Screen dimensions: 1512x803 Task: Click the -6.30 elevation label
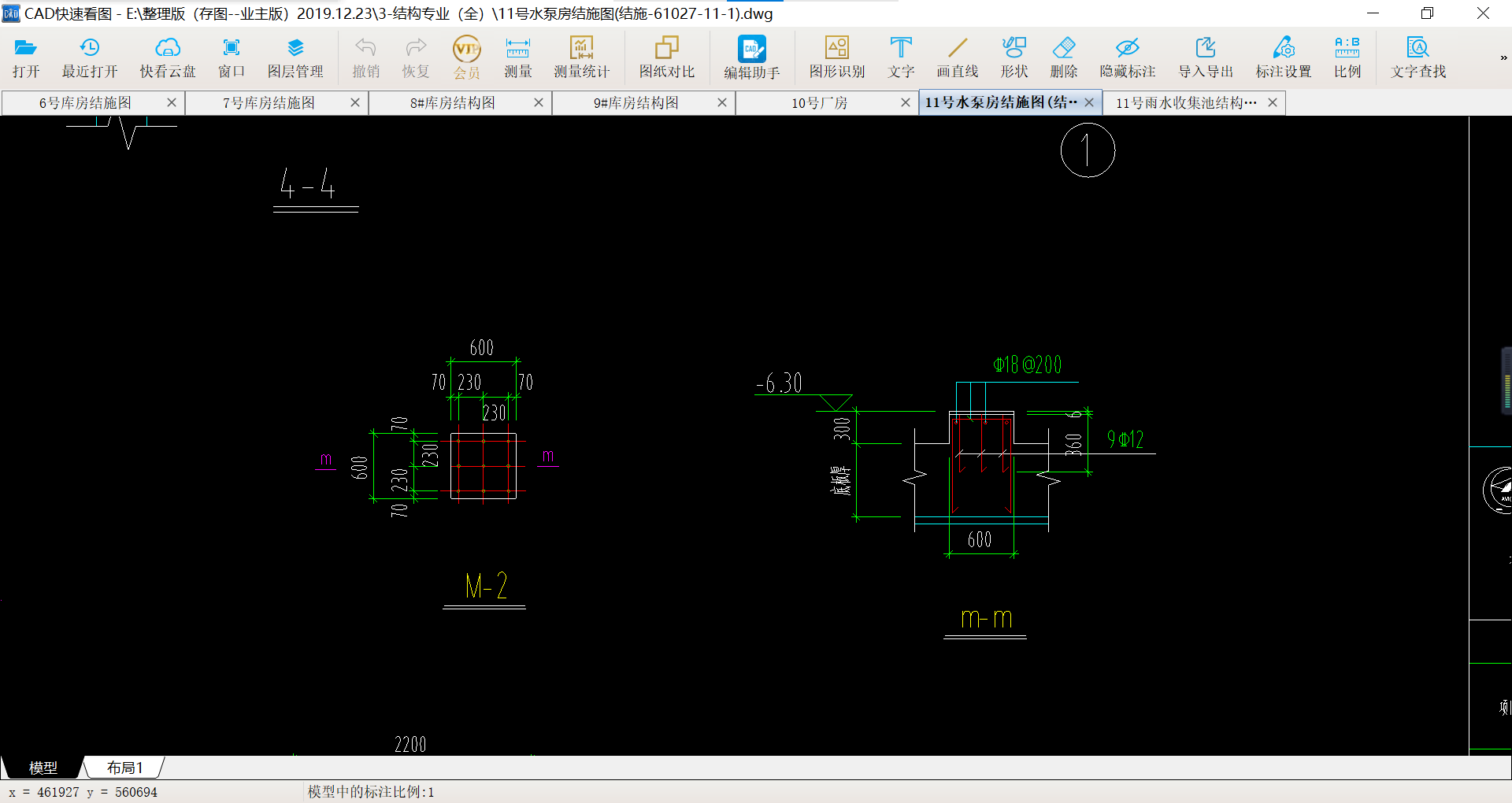tap(779, 383)
